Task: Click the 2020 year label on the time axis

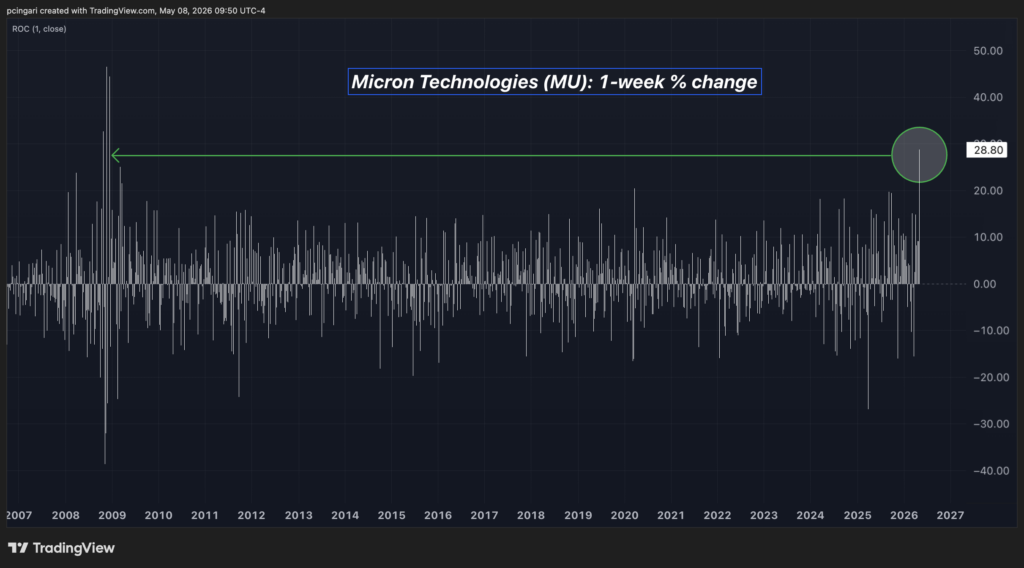Action: 624,515
